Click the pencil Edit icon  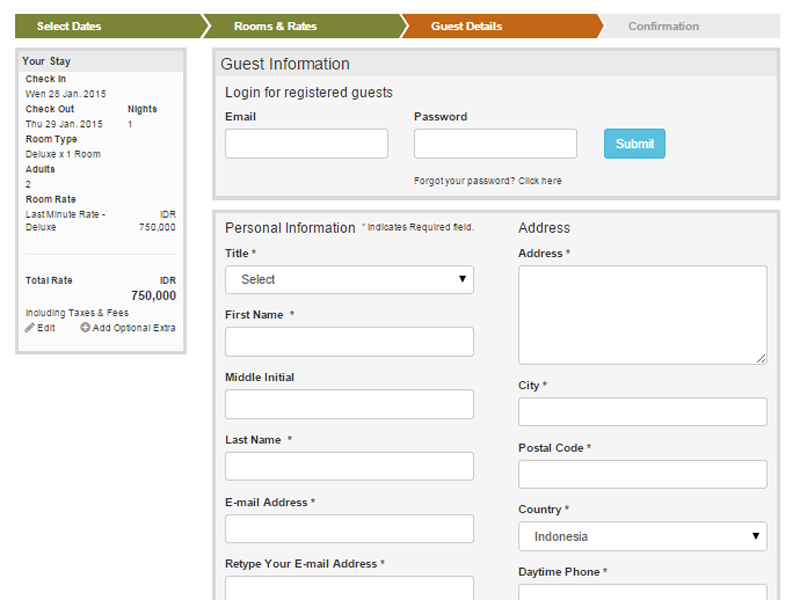pos(30,328)
